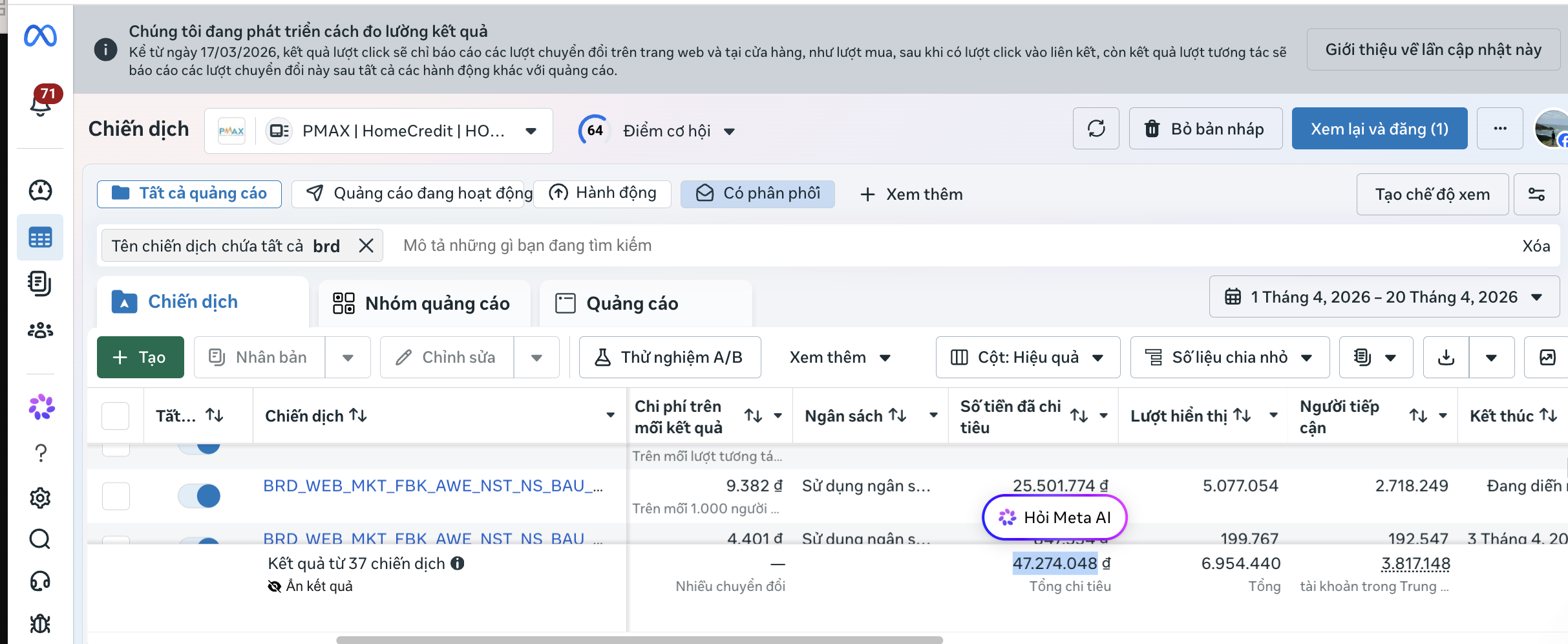This screenshot has width=1568, height=644.
Task: Sort by the 'Tắt...' on/off column
Action: tap(214, 415)
